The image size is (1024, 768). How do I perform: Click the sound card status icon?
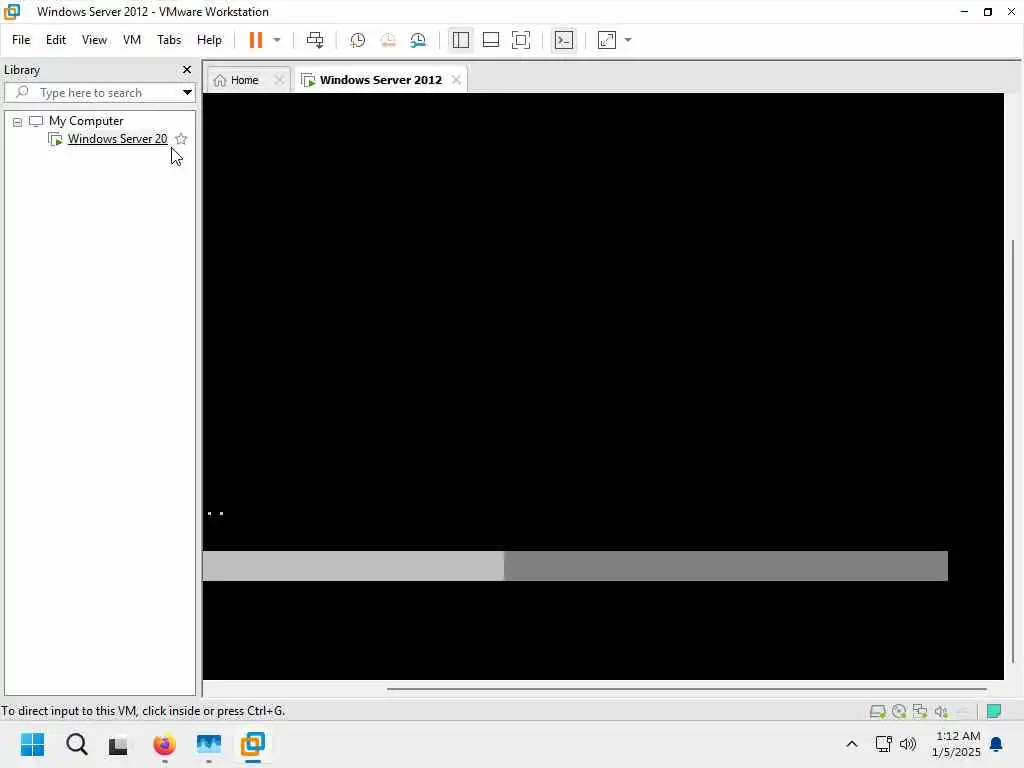click(941, 711)
